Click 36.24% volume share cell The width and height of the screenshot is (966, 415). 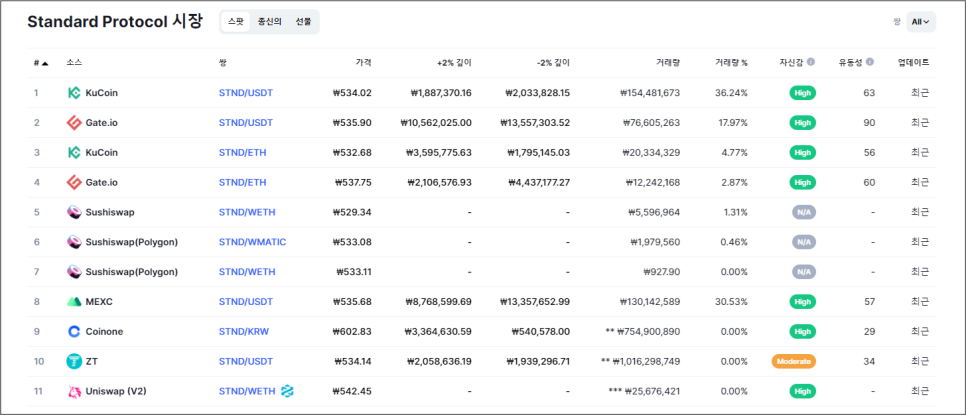(732, 93)
